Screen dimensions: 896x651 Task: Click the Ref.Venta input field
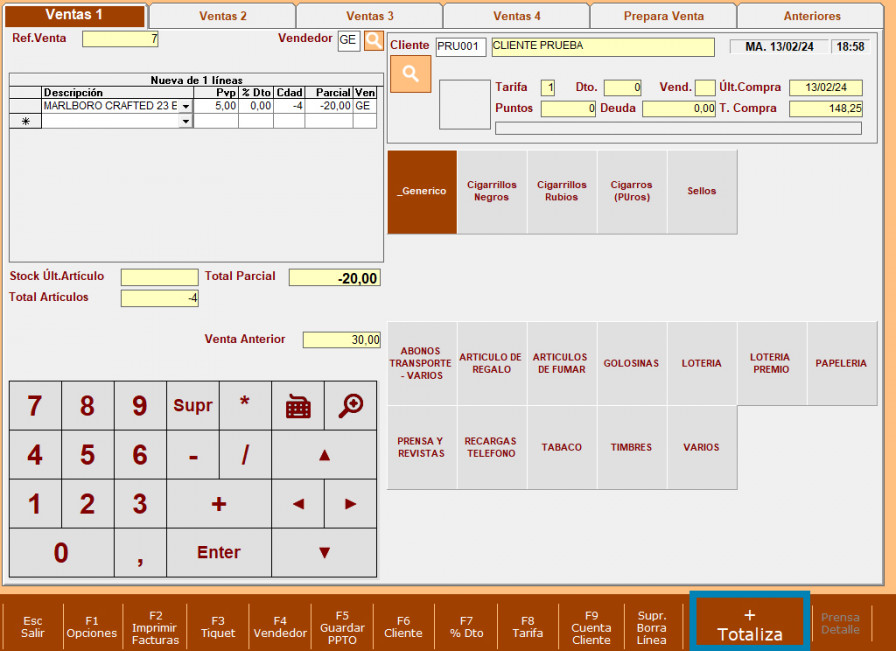[x=120, y=39]
